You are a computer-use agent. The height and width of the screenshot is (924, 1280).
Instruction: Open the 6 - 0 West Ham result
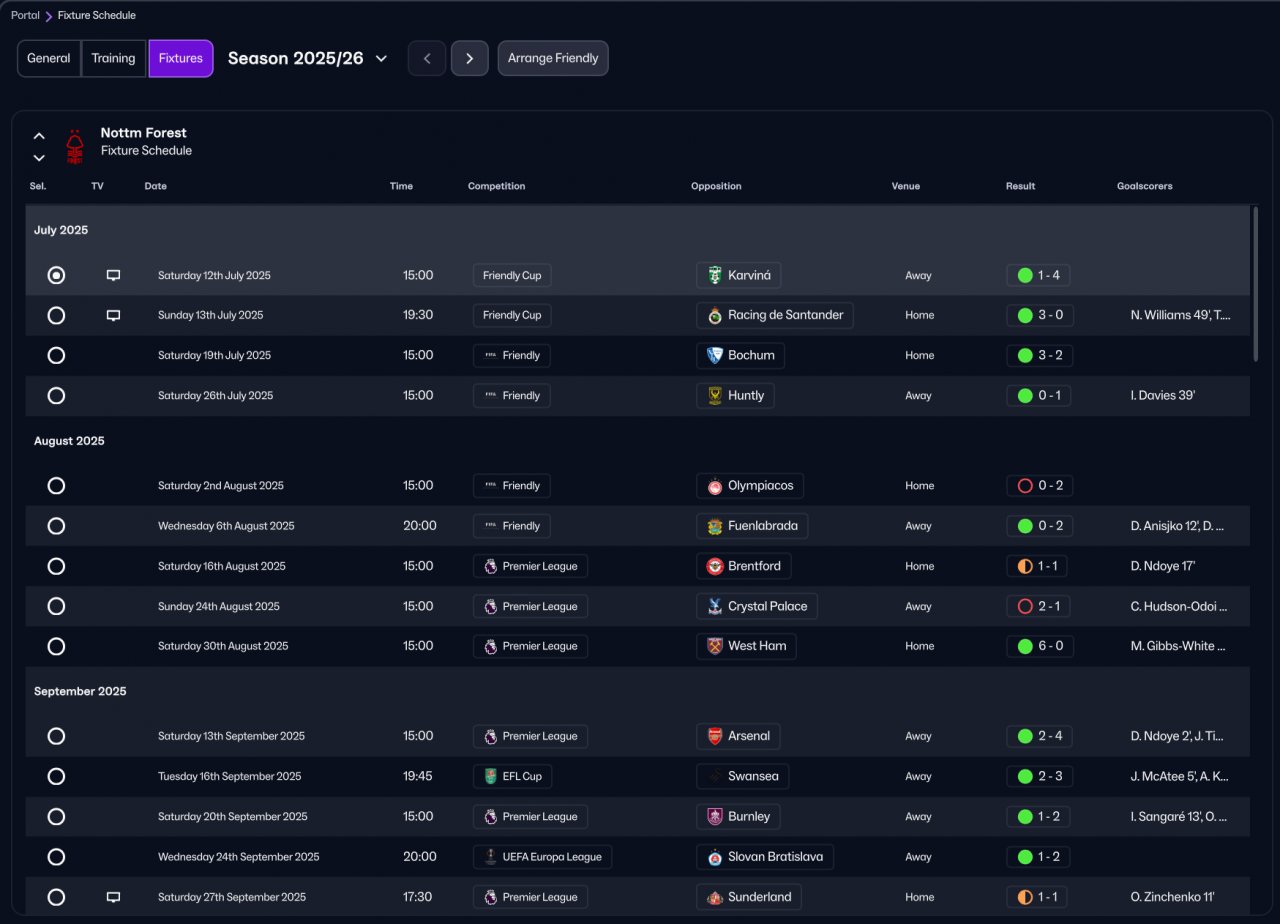point(1040,646)
